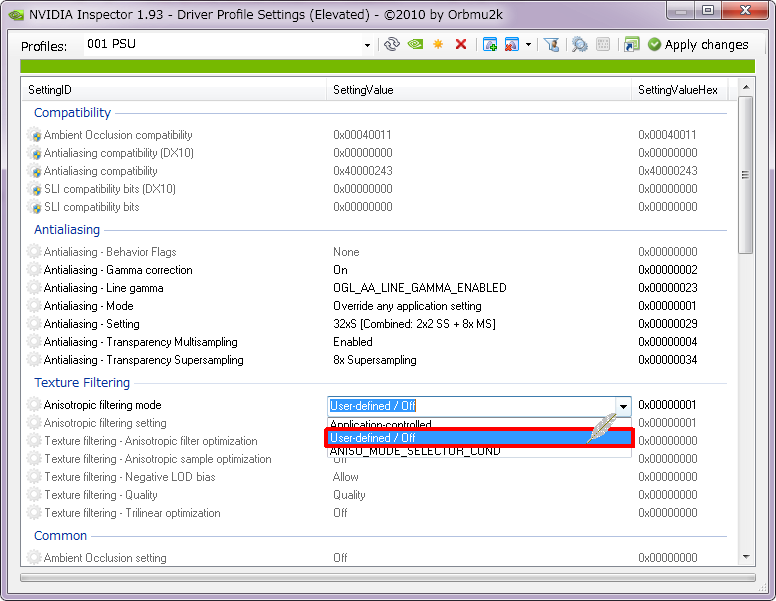The image size is (776, 601).
Task: Select the hex value 0x00000034
Action: pyautogui.click(x=668, y=360)
